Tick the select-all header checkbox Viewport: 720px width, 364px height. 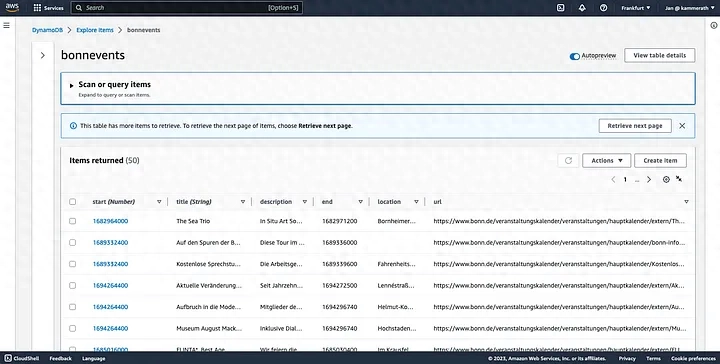73,202
